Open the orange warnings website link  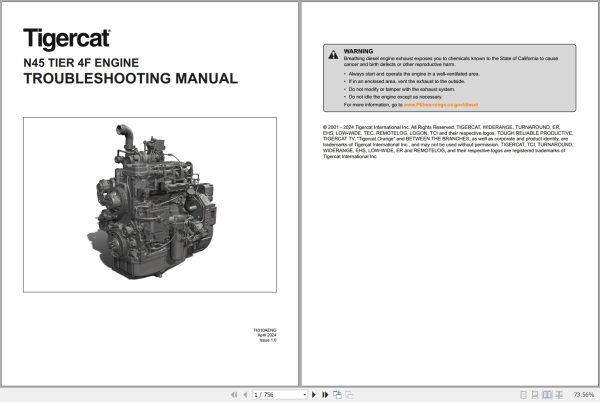(x=441, y=104)
